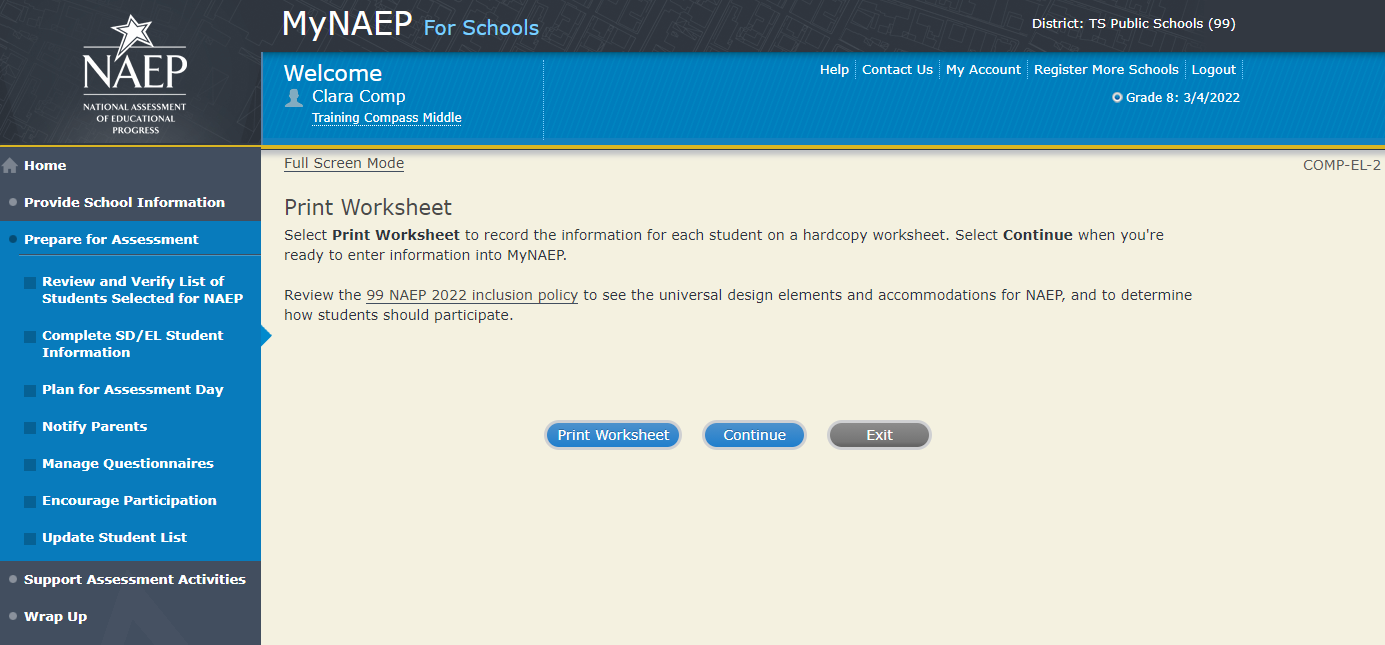Click square icon beside Manage Questionnaires
1385x645 pixels.
tap(30, 464)
